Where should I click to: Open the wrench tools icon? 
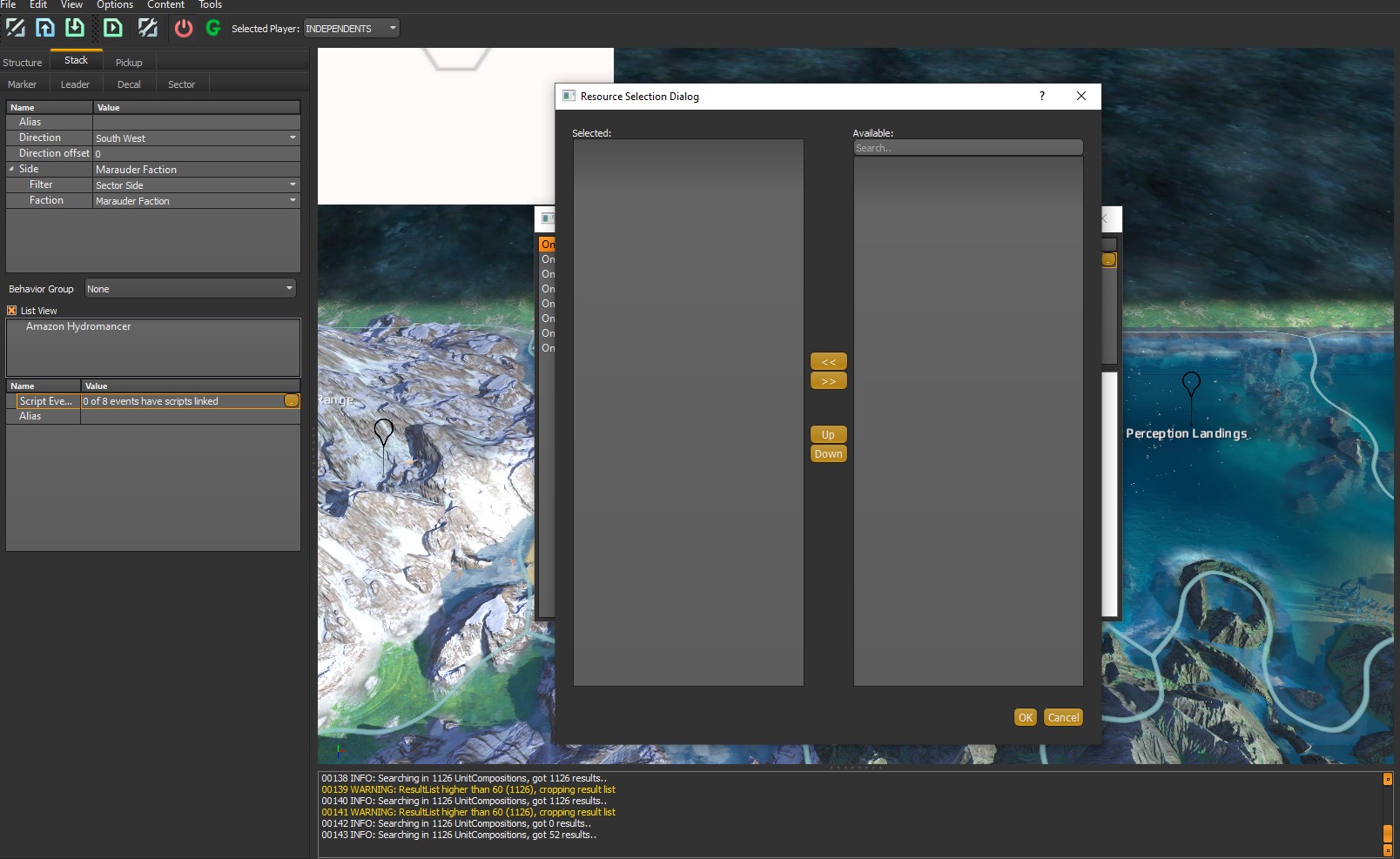(x=148, y=28)
